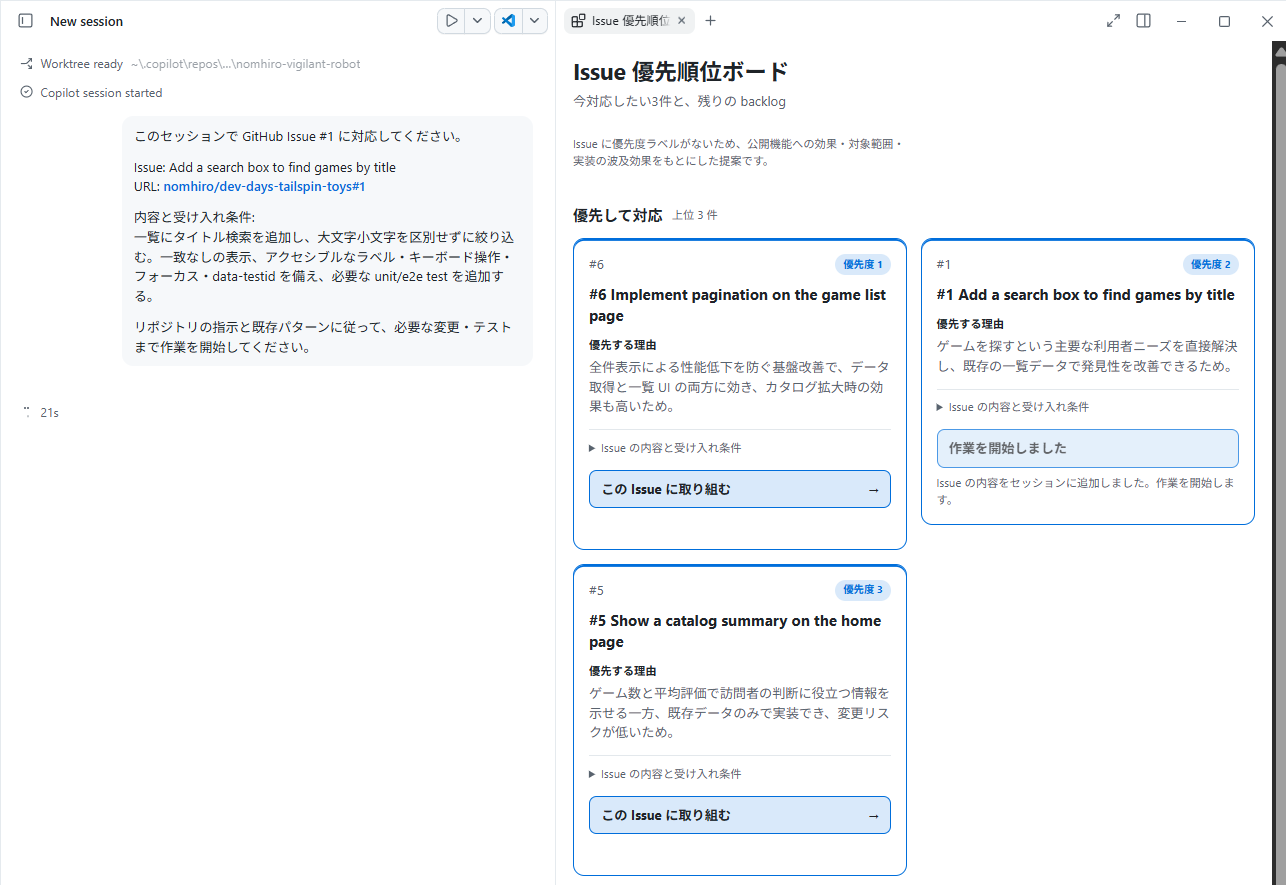Click the title "#1 Add a search box to find games by title"
The width and height of the screenshot is (1286, 885).
coord(1085,295)
